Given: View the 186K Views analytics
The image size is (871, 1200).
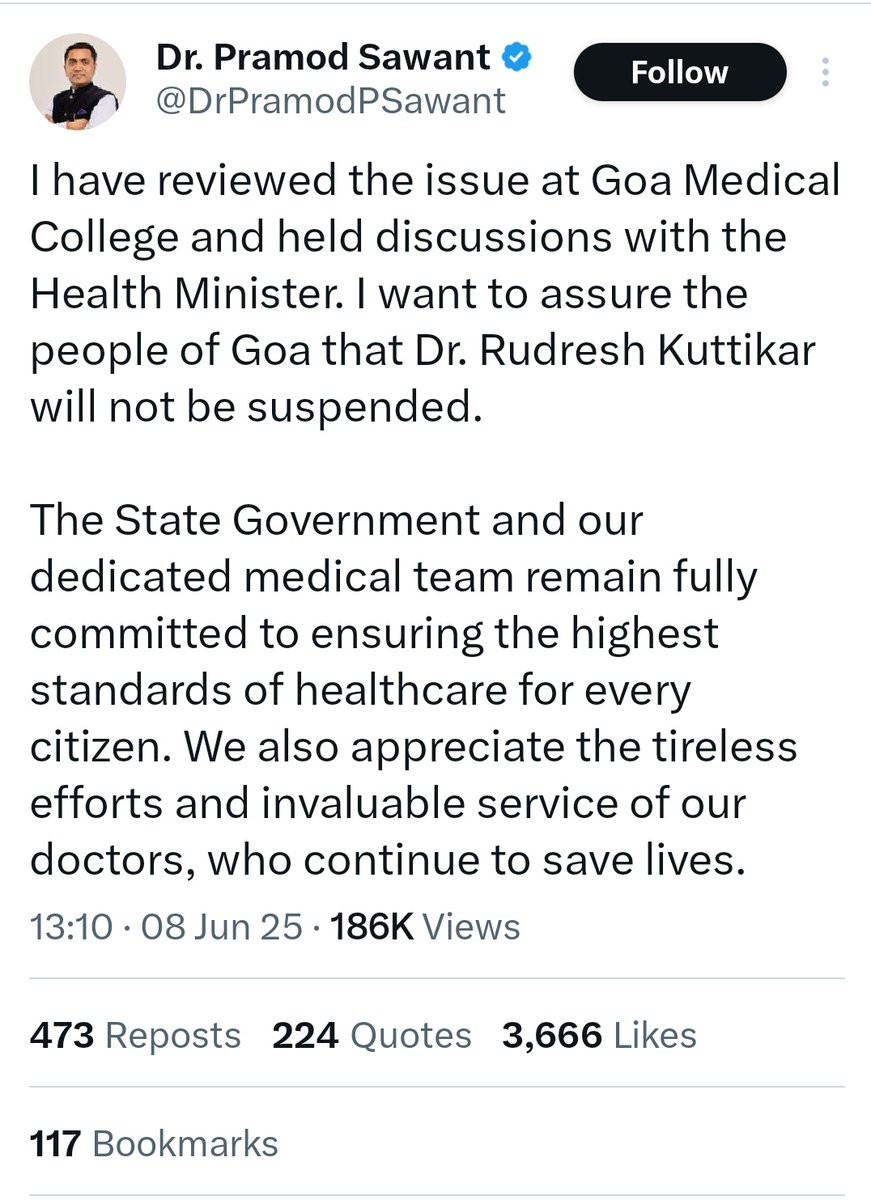Looking at the screenshot, I should point(425,926).
